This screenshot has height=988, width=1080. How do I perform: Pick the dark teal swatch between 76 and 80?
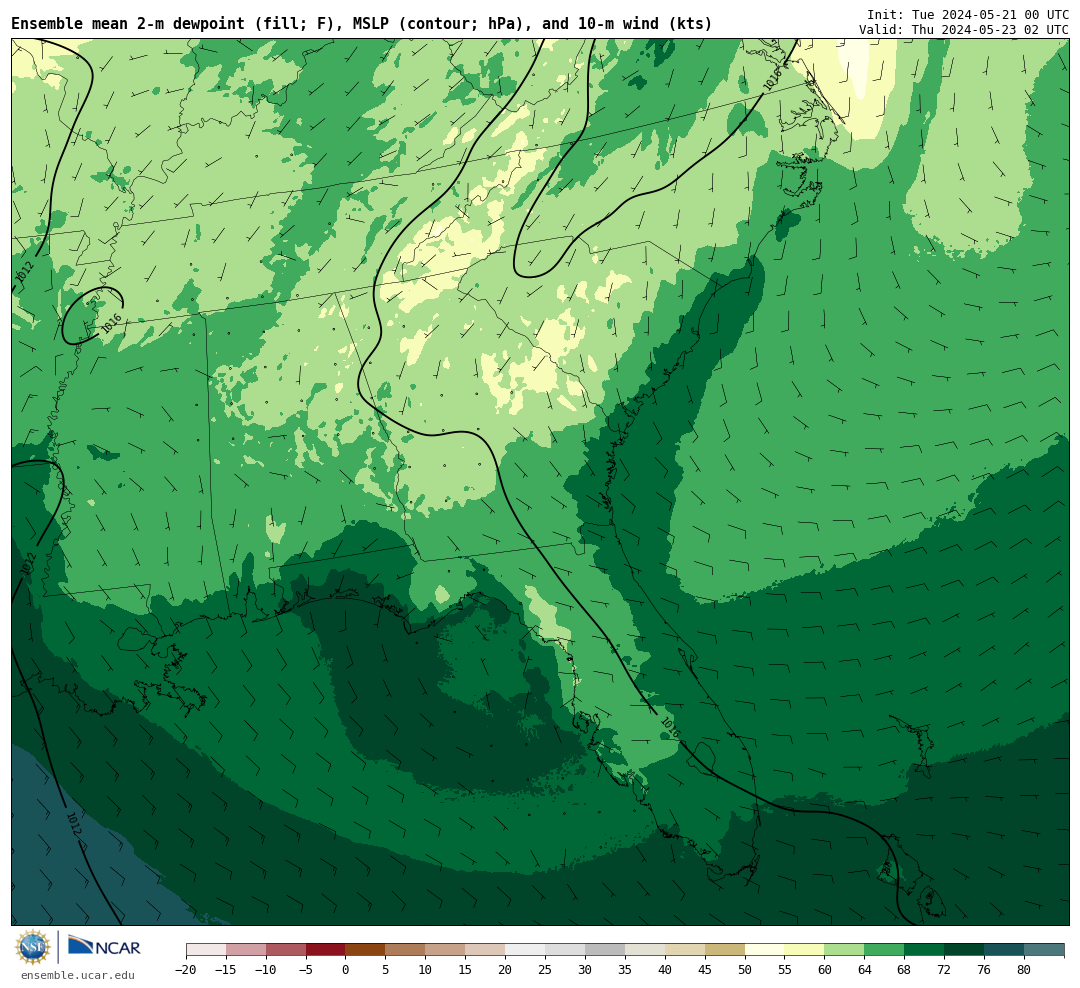point(1005,950)
